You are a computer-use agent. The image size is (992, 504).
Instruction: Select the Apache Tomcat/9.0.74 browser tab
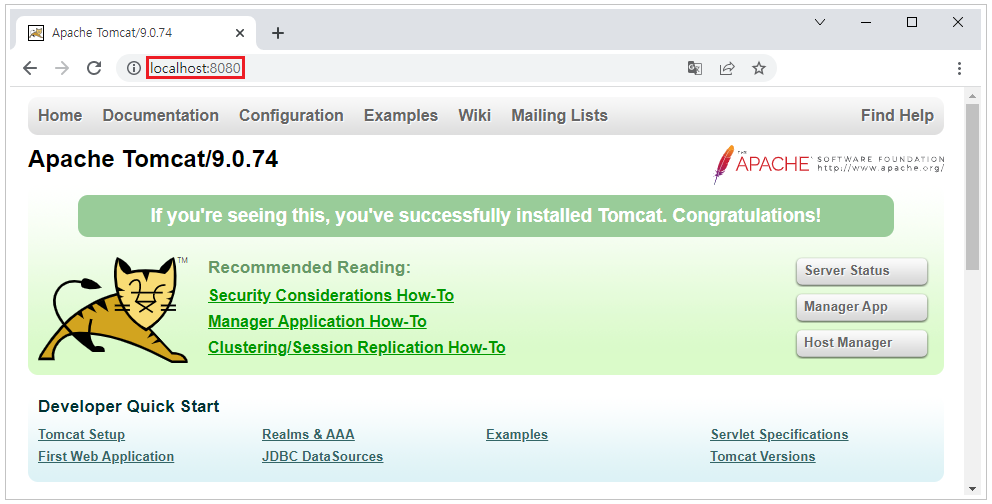(133, 33)
